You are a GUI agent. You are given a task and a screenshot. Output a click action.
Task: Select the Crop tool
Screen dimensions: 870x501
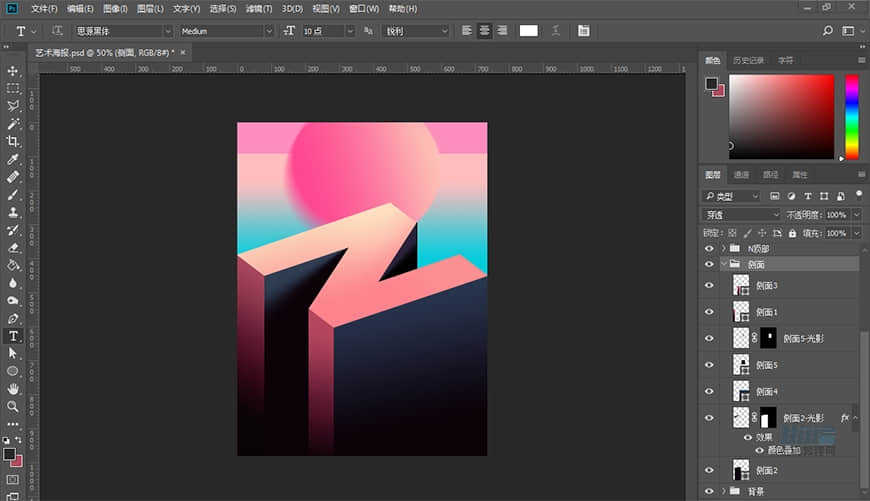[13, 141]
